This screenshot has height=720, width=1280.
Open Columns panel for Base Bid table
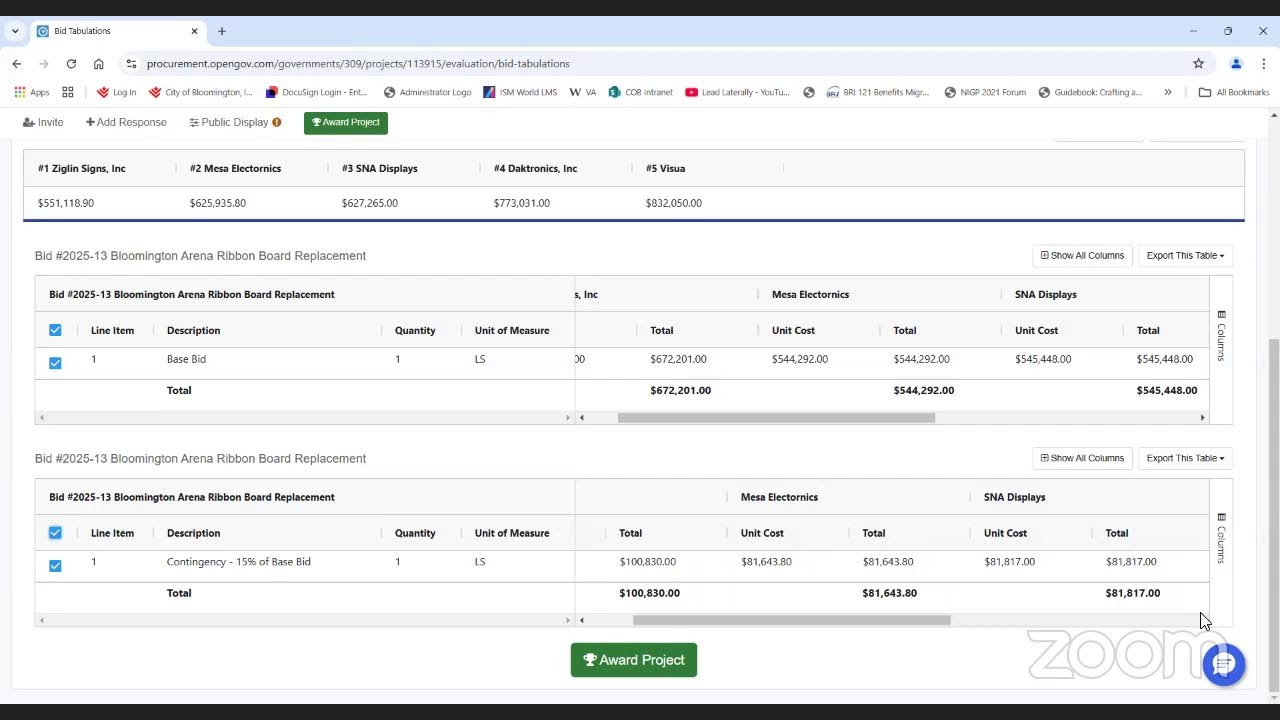point(1221,335)
